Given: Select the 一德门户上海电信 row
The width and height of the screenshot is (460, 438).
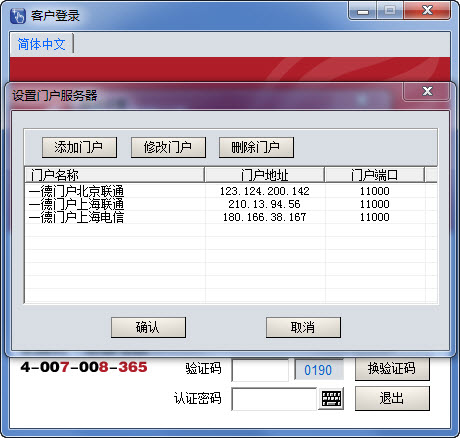Looking at the screenshot, I should (x=231, y=217).
